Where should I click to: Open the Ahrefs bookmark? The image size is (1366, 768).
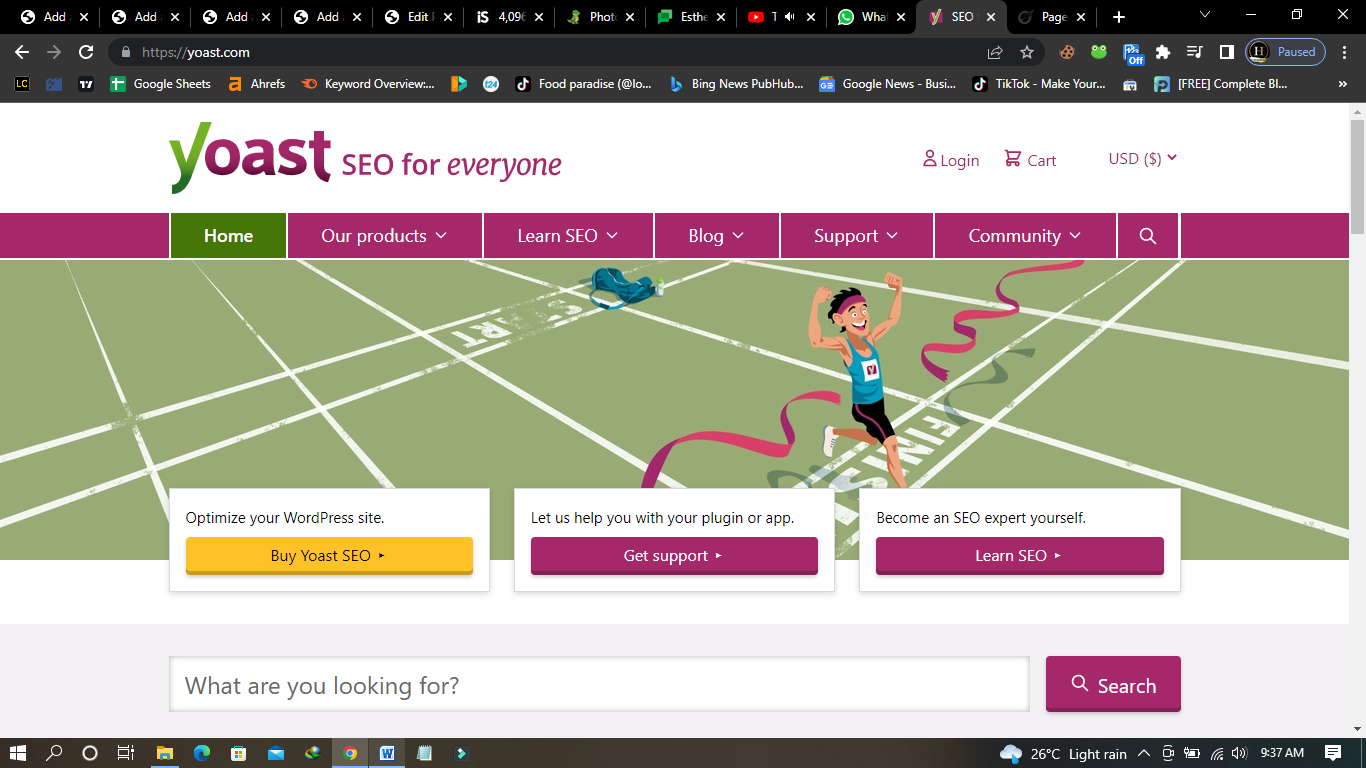tap(256, 84)
